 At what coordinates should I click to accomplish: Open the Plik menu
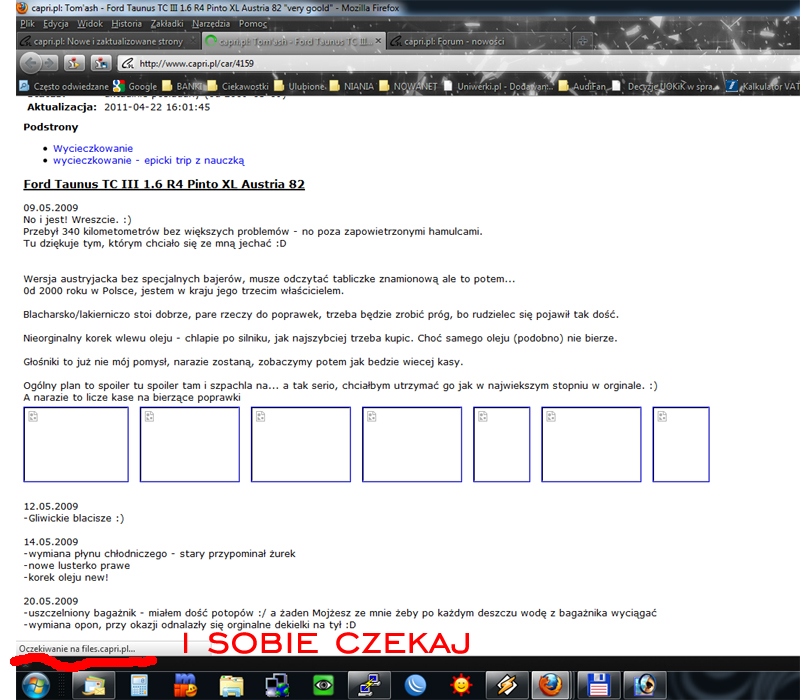click(28, 23)
